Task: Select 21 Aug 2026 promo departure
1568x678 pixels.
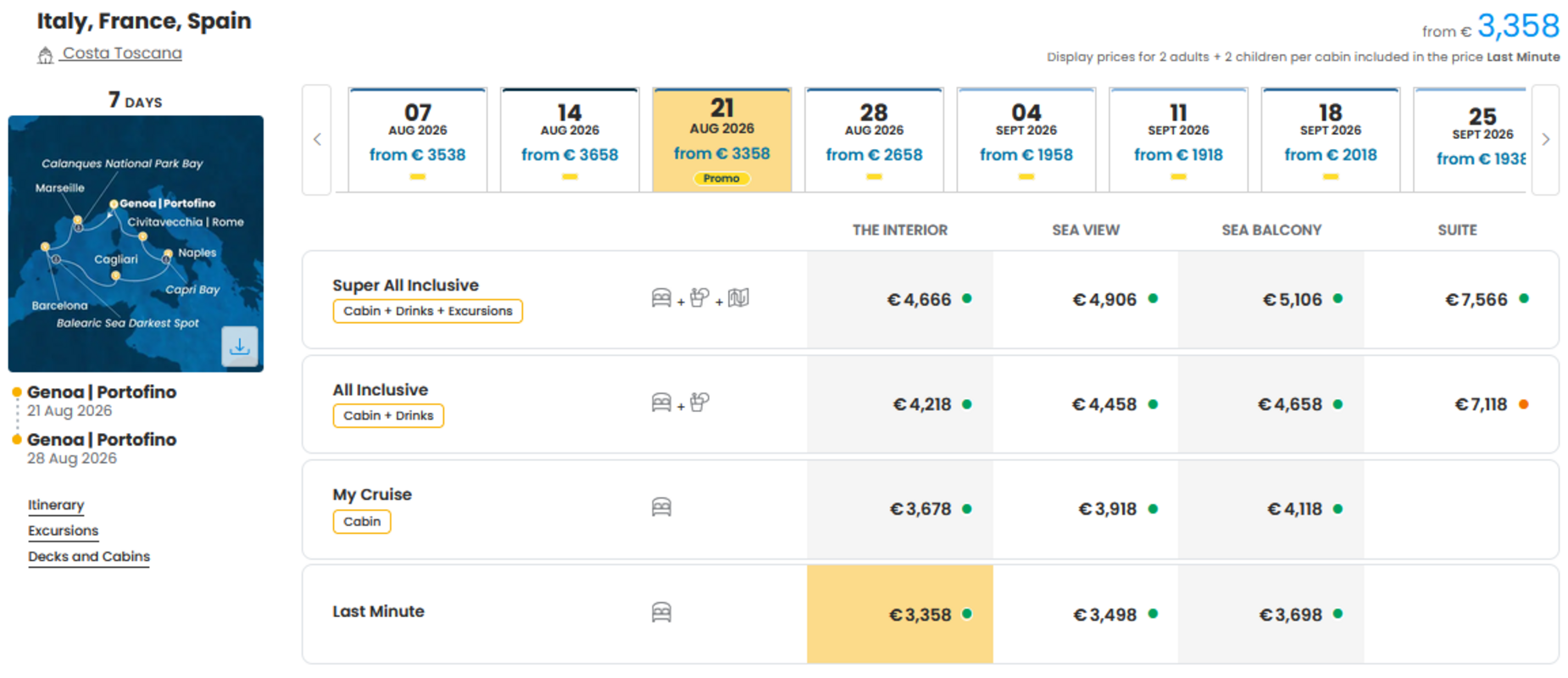Action: [x=722, y=141]
